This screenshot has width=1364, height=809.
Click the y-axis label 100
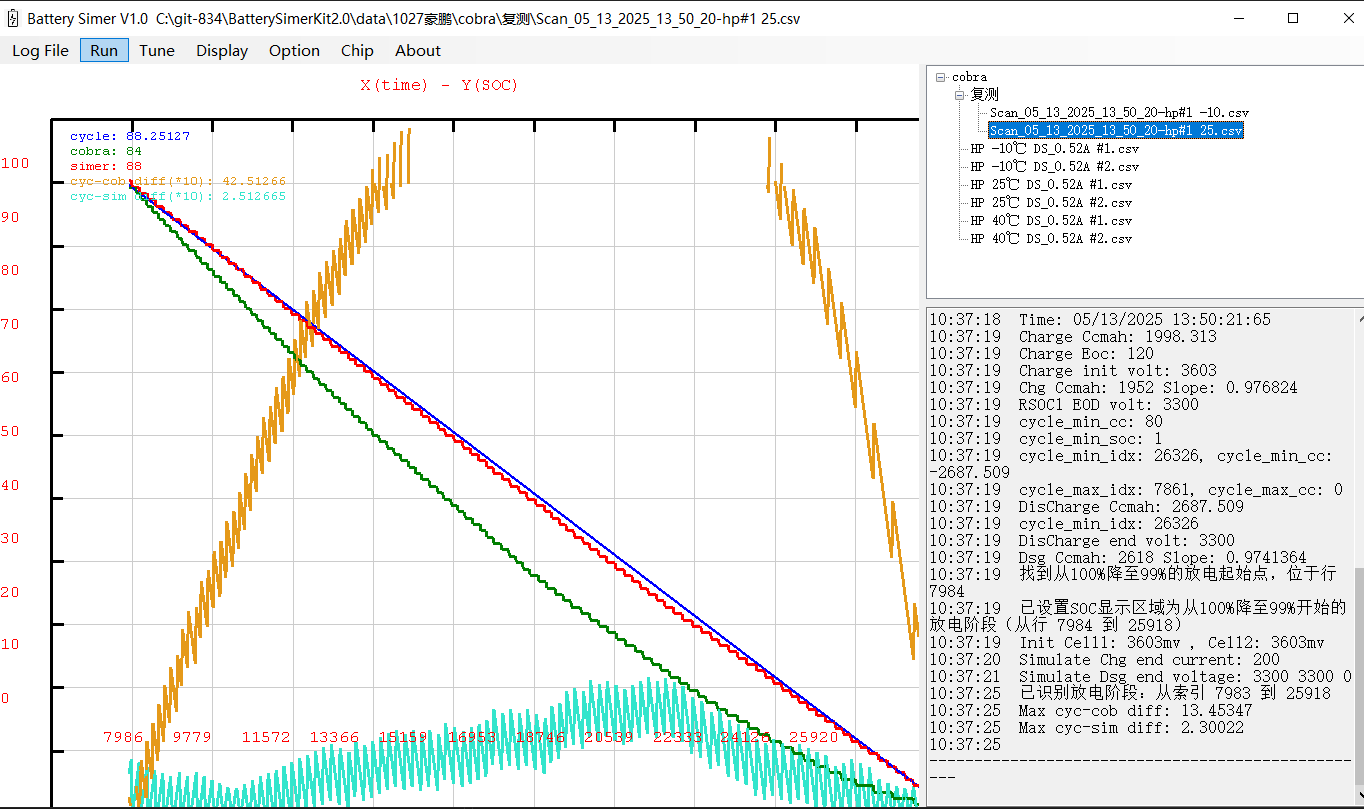coord(15,163)
